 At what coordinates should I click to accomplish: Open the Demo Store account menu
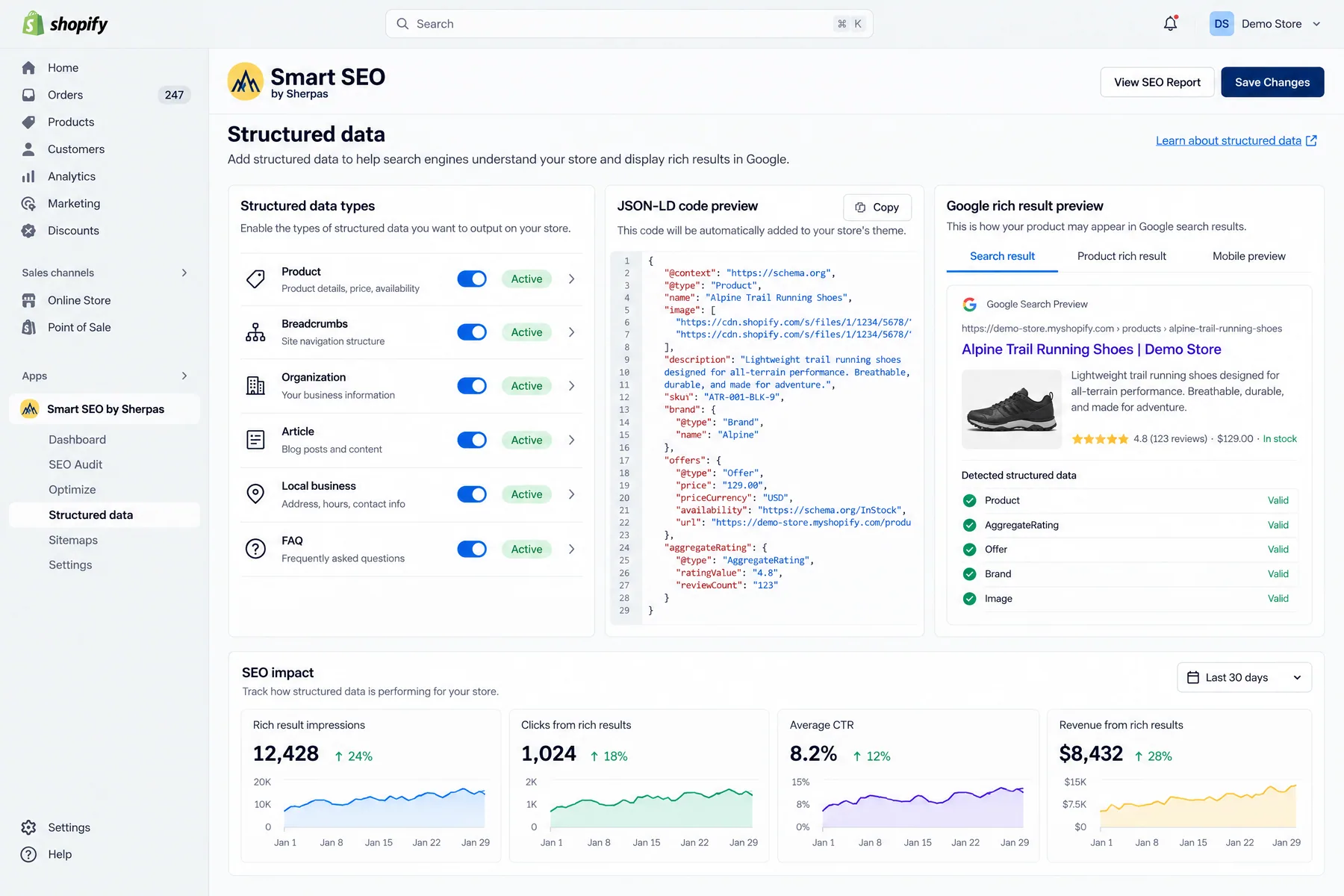(1266, 24)
